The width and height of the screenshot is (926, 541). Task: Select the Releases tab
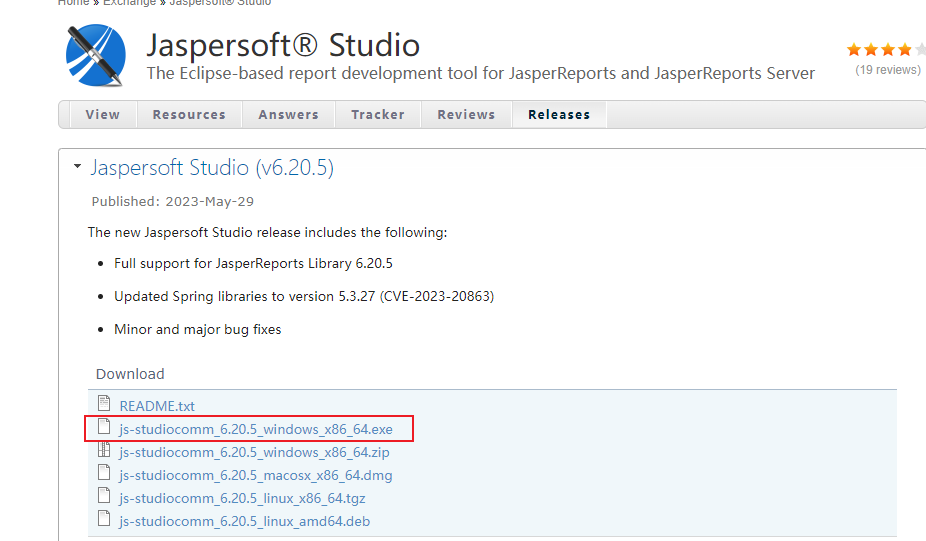click(x=559, y=115)
